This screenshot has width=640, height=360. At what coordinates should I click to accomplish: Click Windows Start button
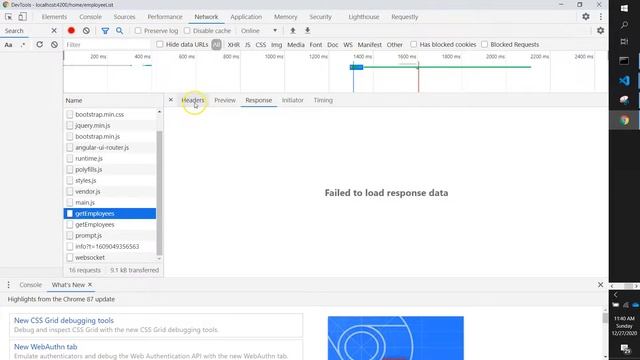(624, 8)
